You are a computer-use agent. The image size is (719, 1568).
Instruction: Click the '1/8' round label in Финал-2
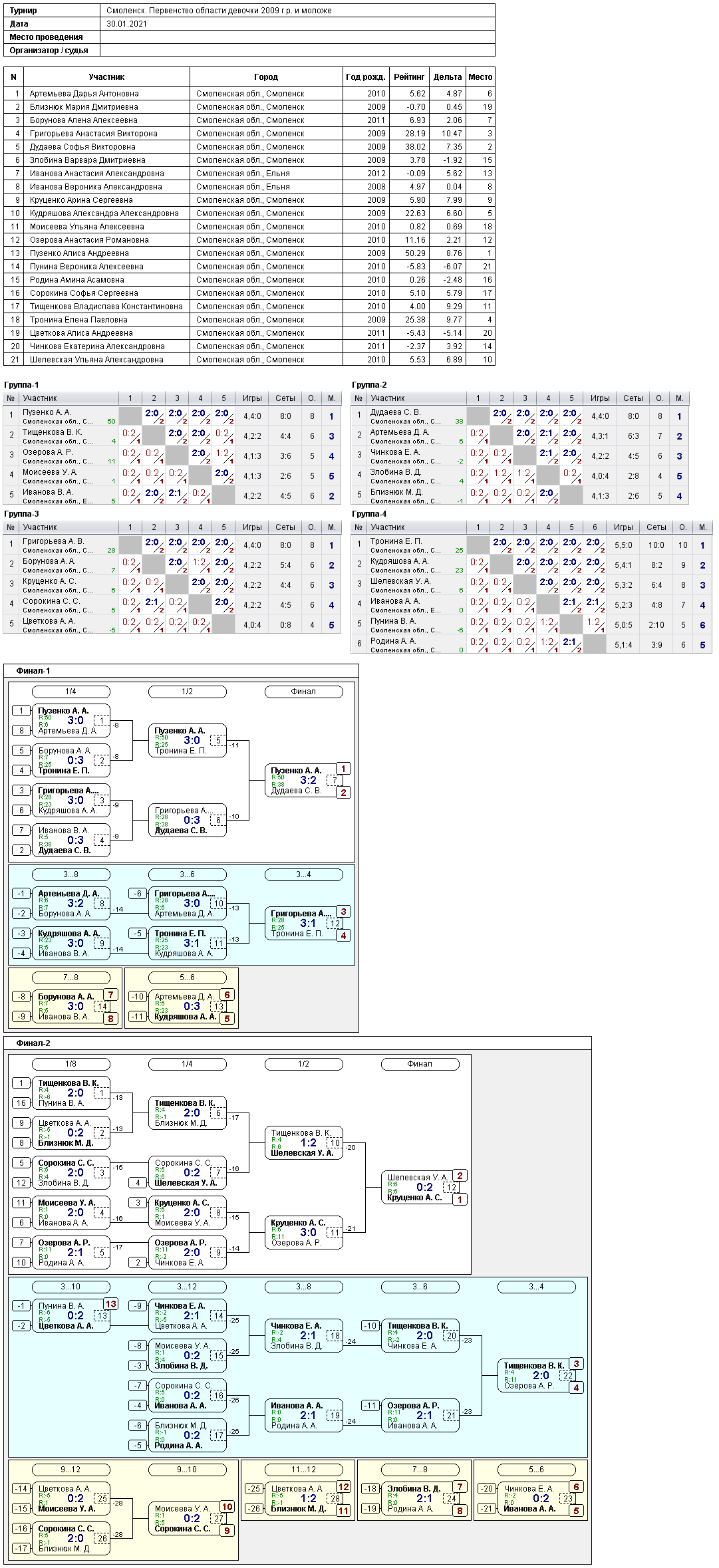pyautogui.click(x=71, y=1064)
